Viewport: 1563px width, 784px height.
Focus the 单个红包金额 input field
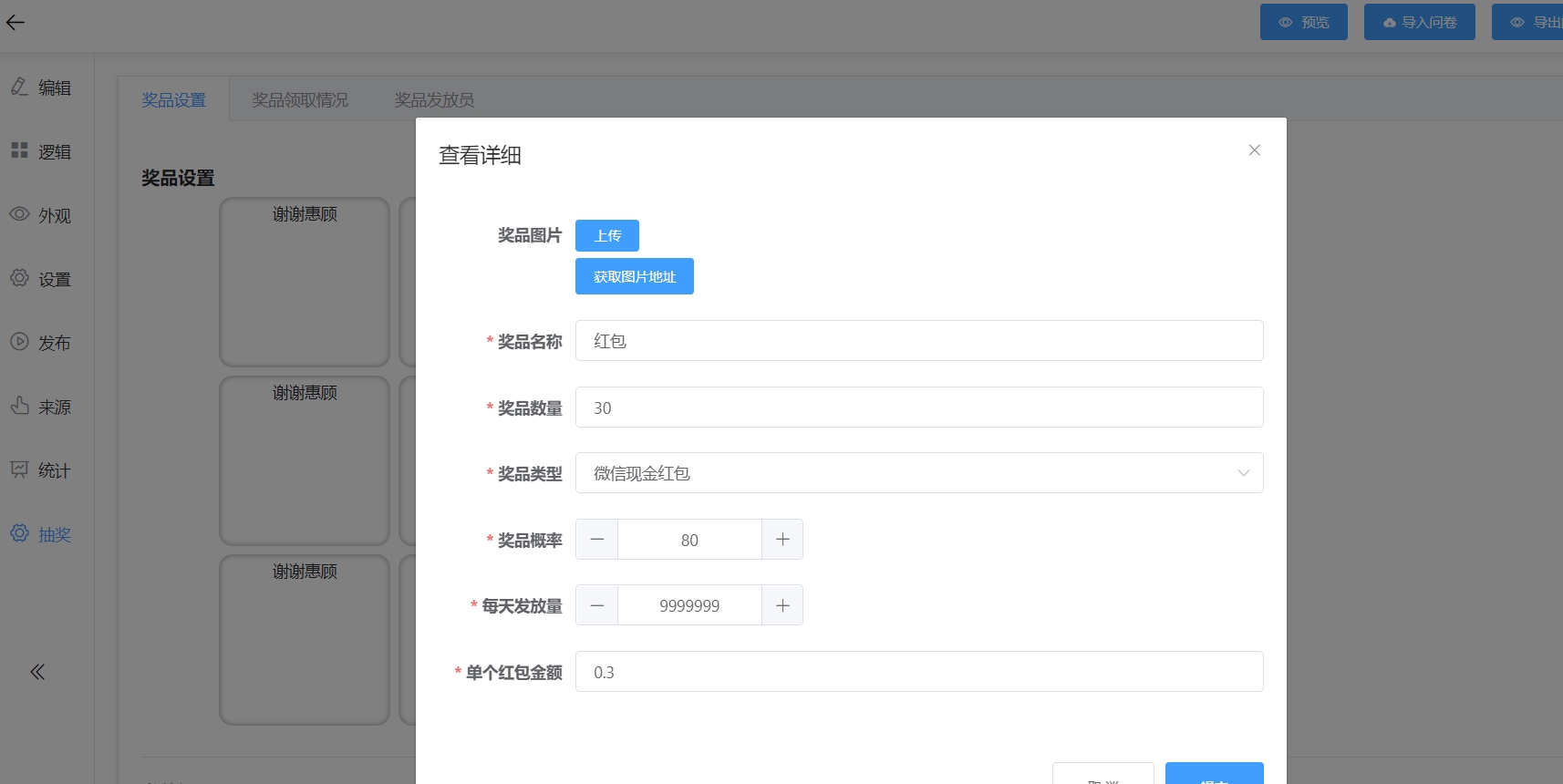[919, 672]
